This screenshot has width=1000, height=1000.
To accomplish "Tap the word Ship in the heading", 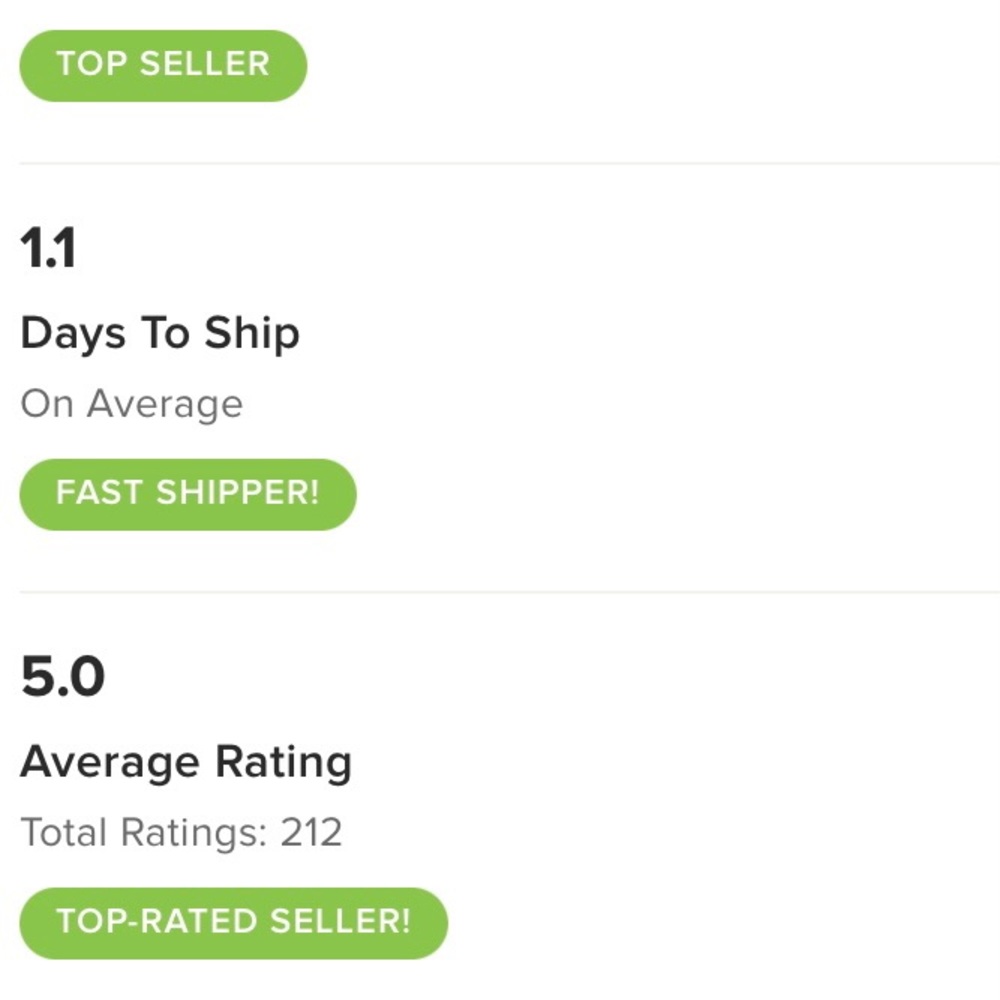I will (252, 333).
